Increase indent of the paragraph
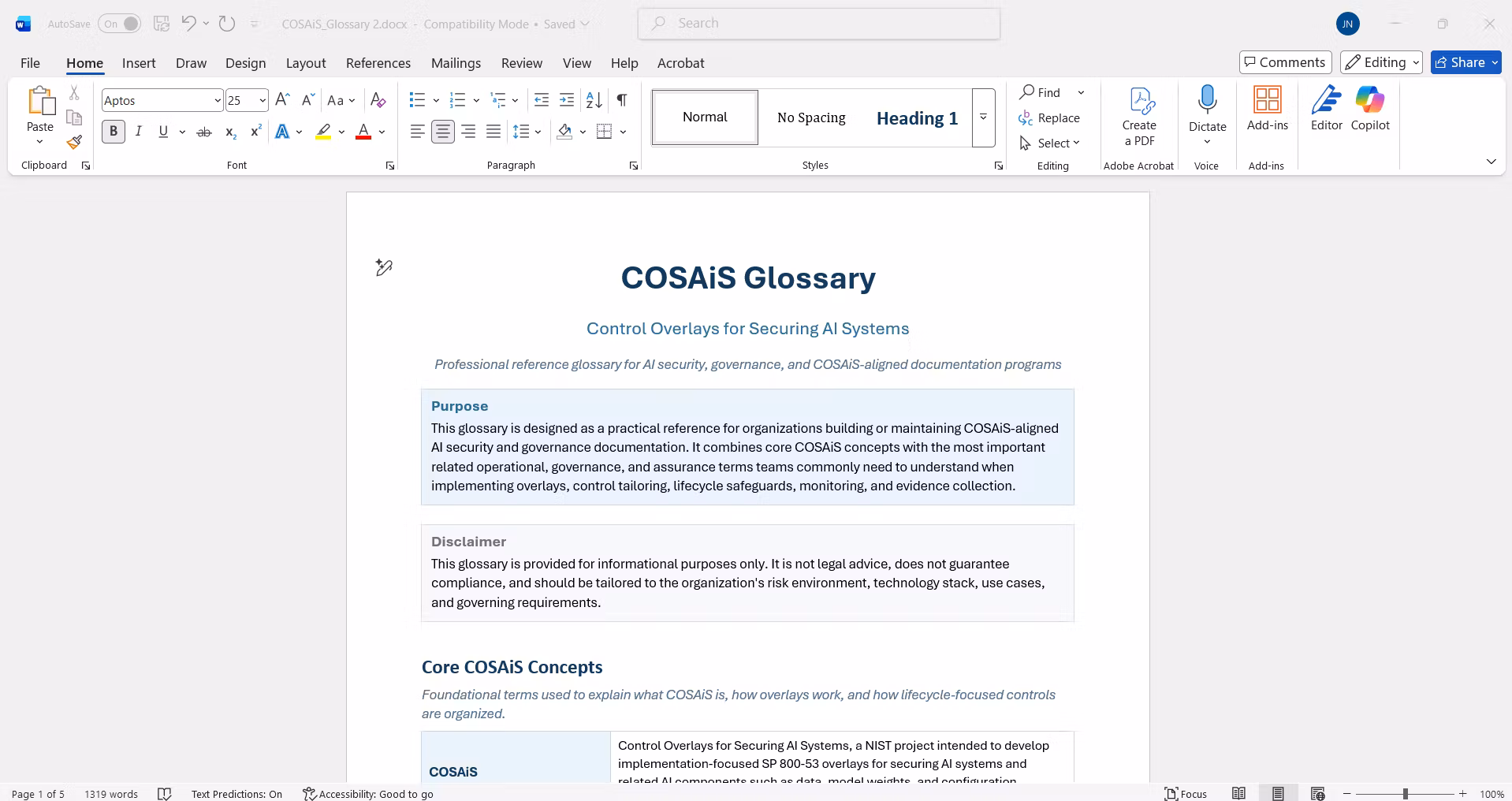This screenshot has height=801, width=1512. (x=567, y=100)
